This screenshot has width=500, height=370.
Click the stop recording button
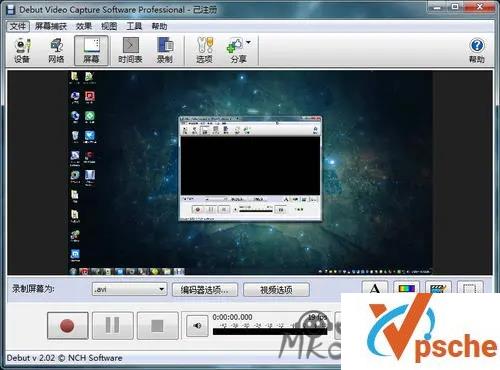(157, 325)
